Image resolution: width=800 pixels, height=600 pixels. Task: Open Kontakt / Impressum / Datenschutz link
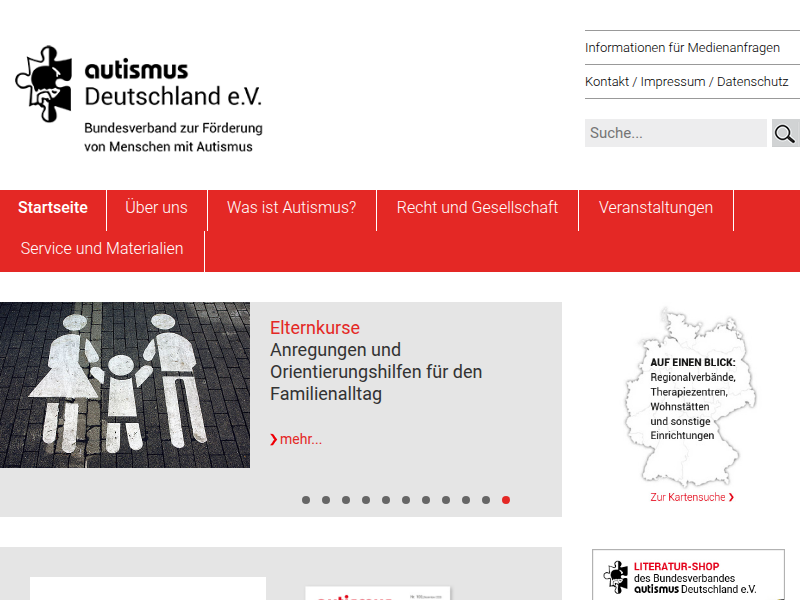686,82
